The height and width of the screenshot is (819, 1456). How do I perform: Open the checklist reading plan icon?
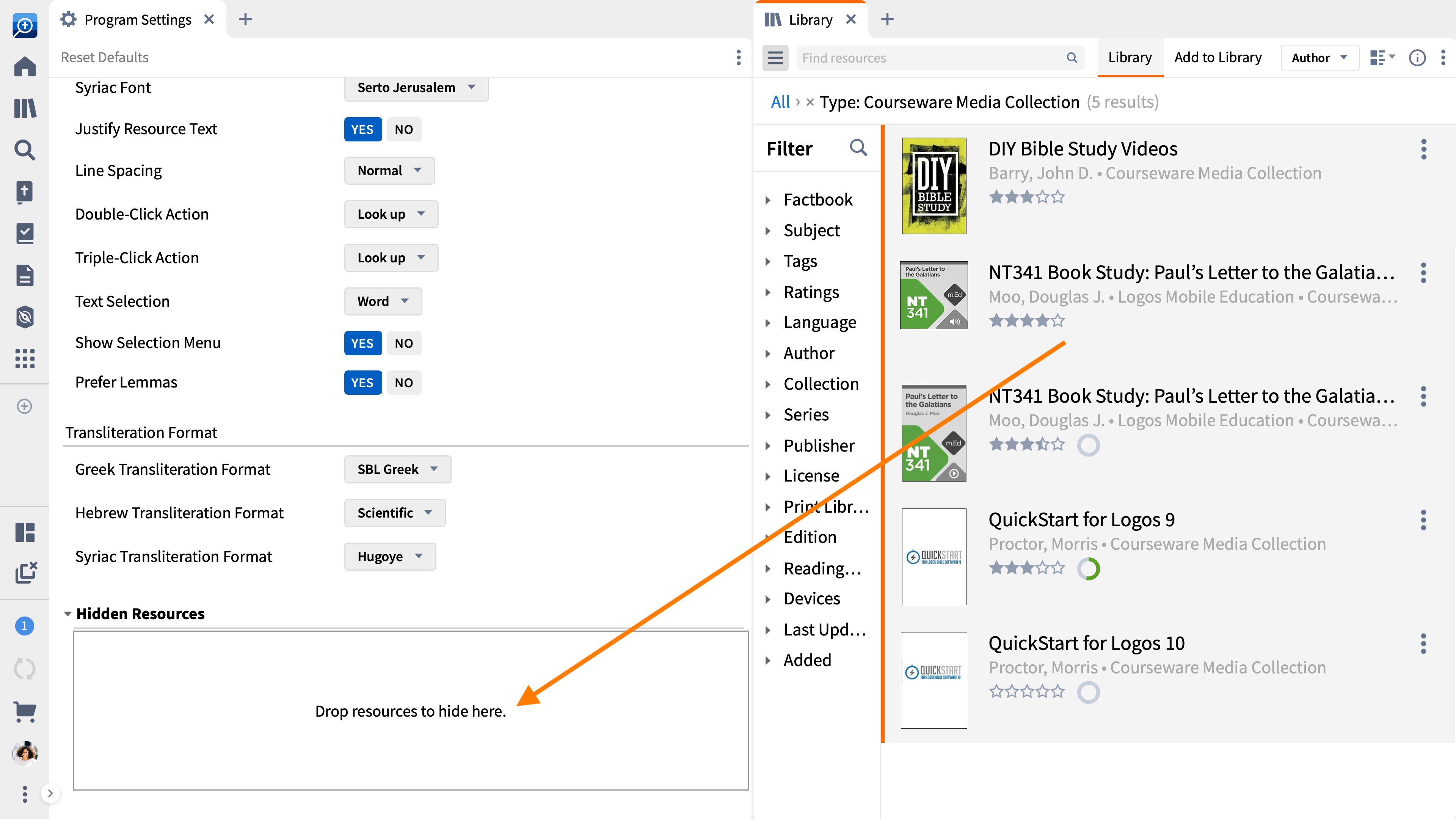click(x=25, y=234)
